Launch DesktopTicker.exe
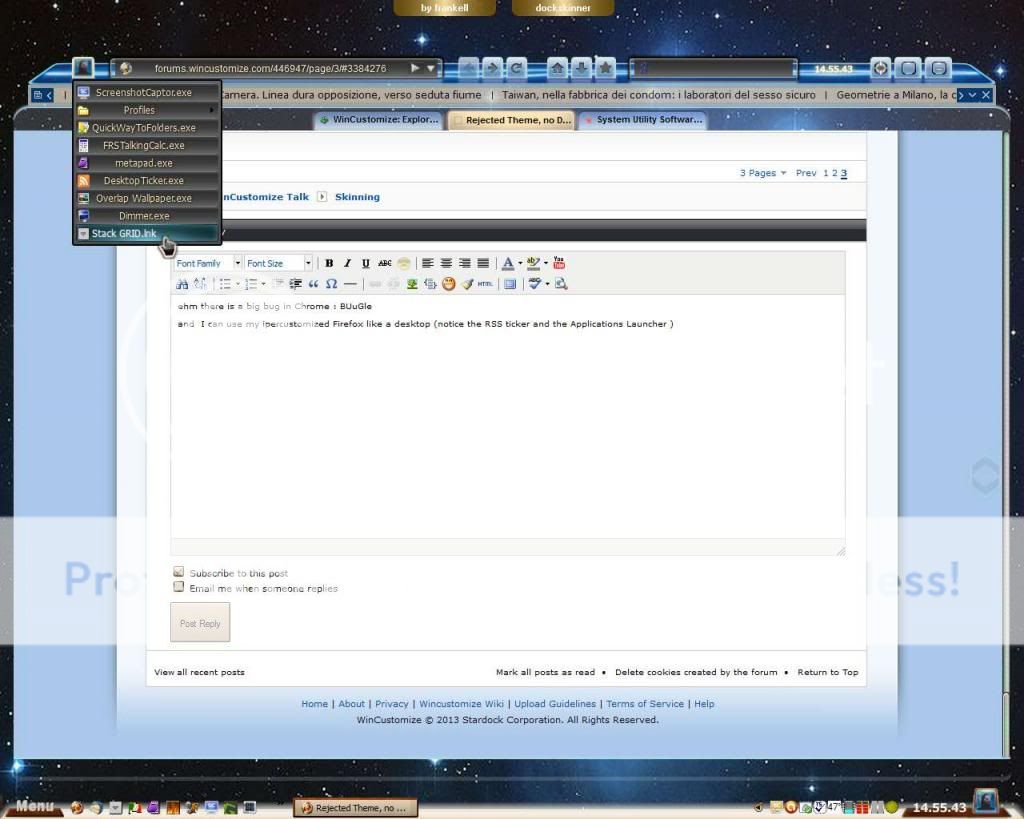Screen dimensions: 1024x819 coord(147,180)
